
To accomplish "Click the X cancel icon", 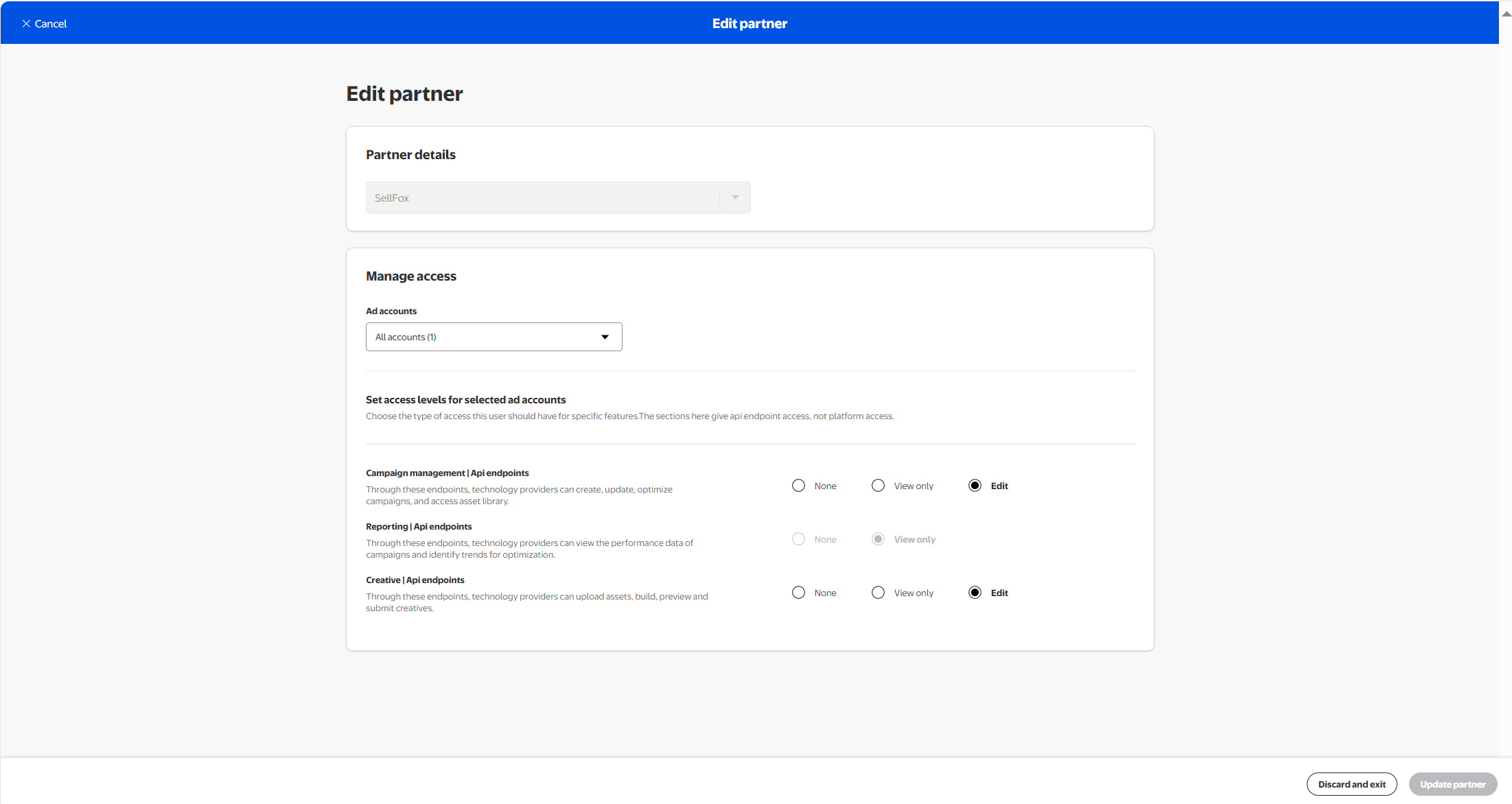I will (x=26, y=24).
